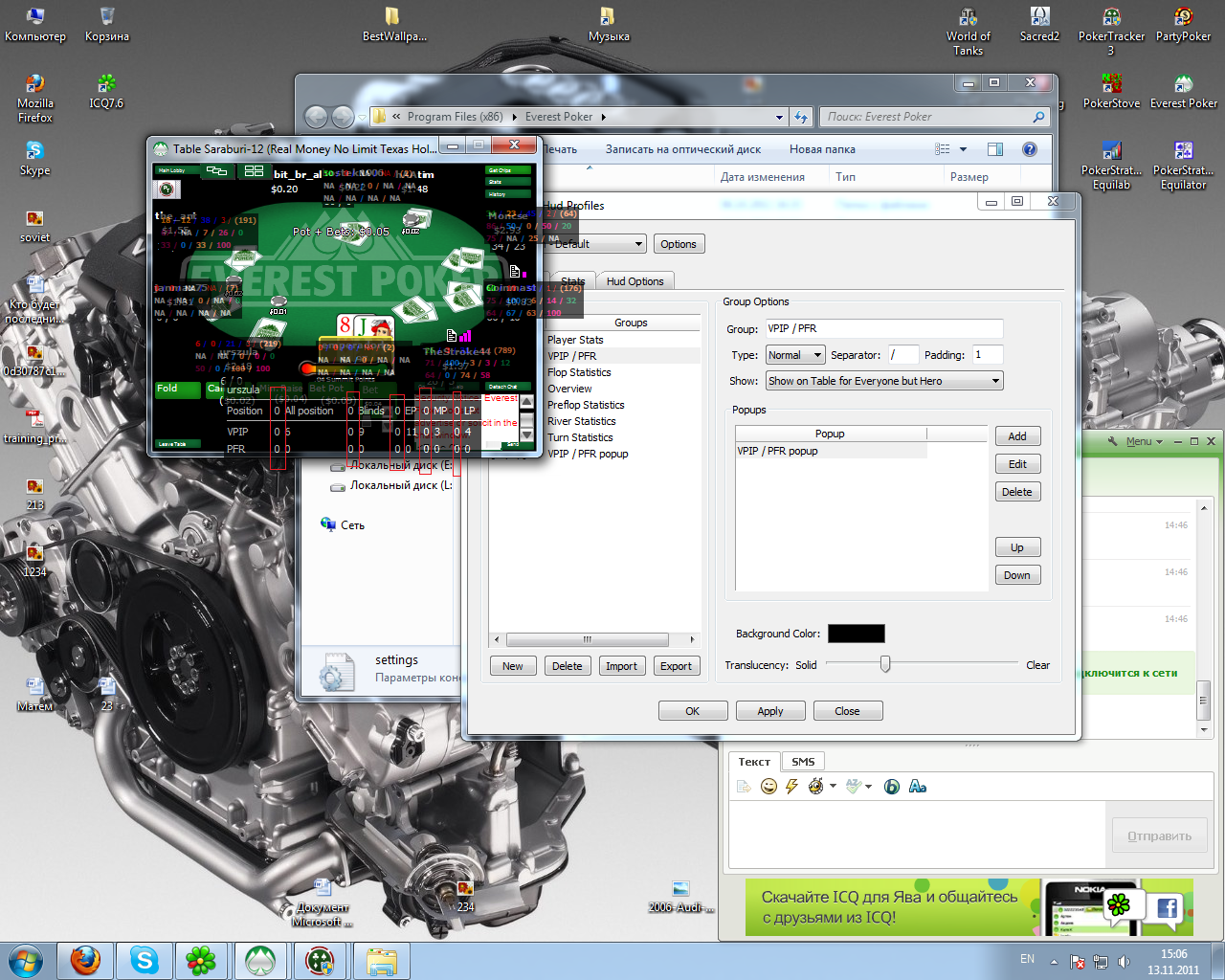Click the Fold button at poker table
Viewport: 1225px width, 980px height.
click(178, 389)
